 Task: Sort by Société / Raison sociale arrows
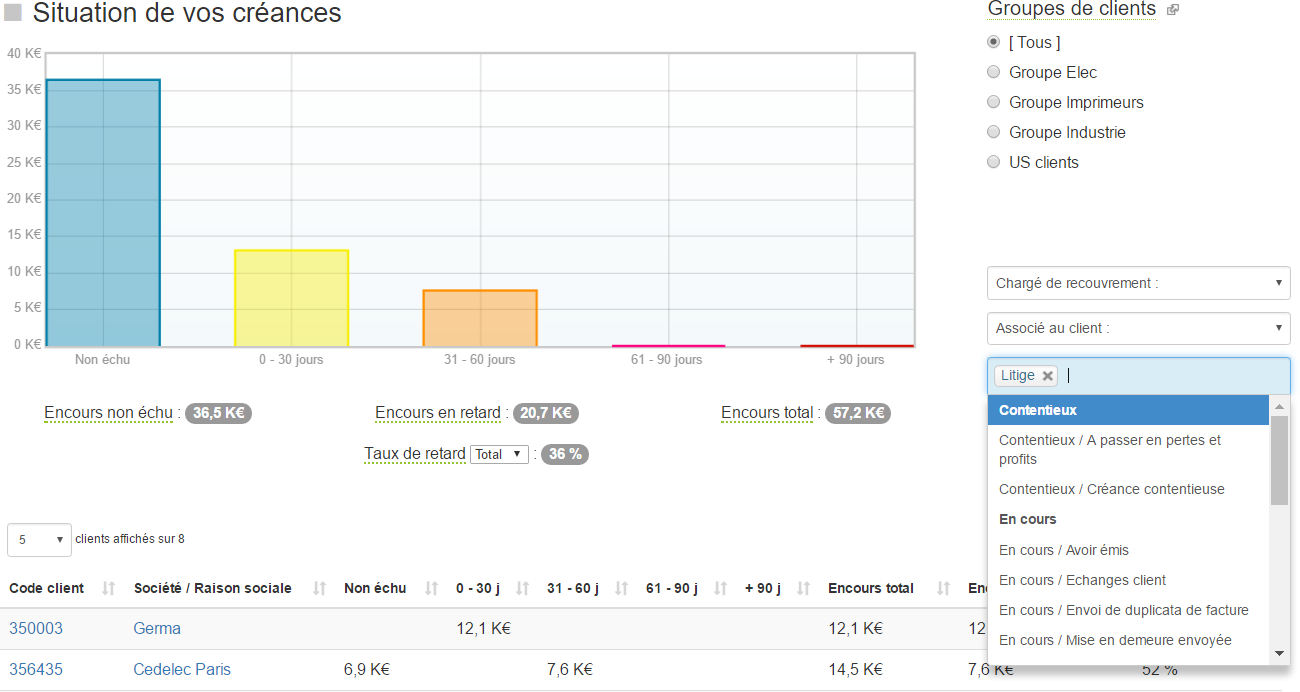point(320,588)
